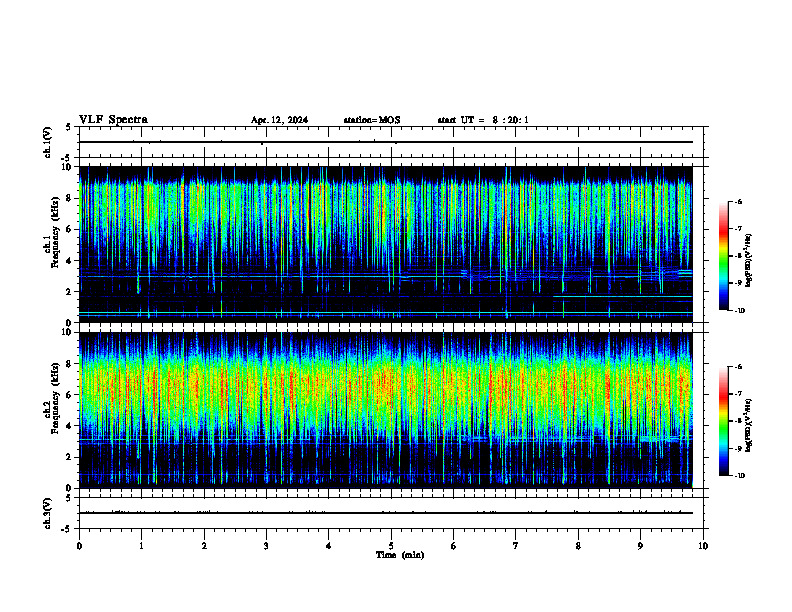Select the "start UT = 8 : 20: 1" text
The width and height of the screenshot is (792, 612).
pyautogui.click(x=483, y=120)
